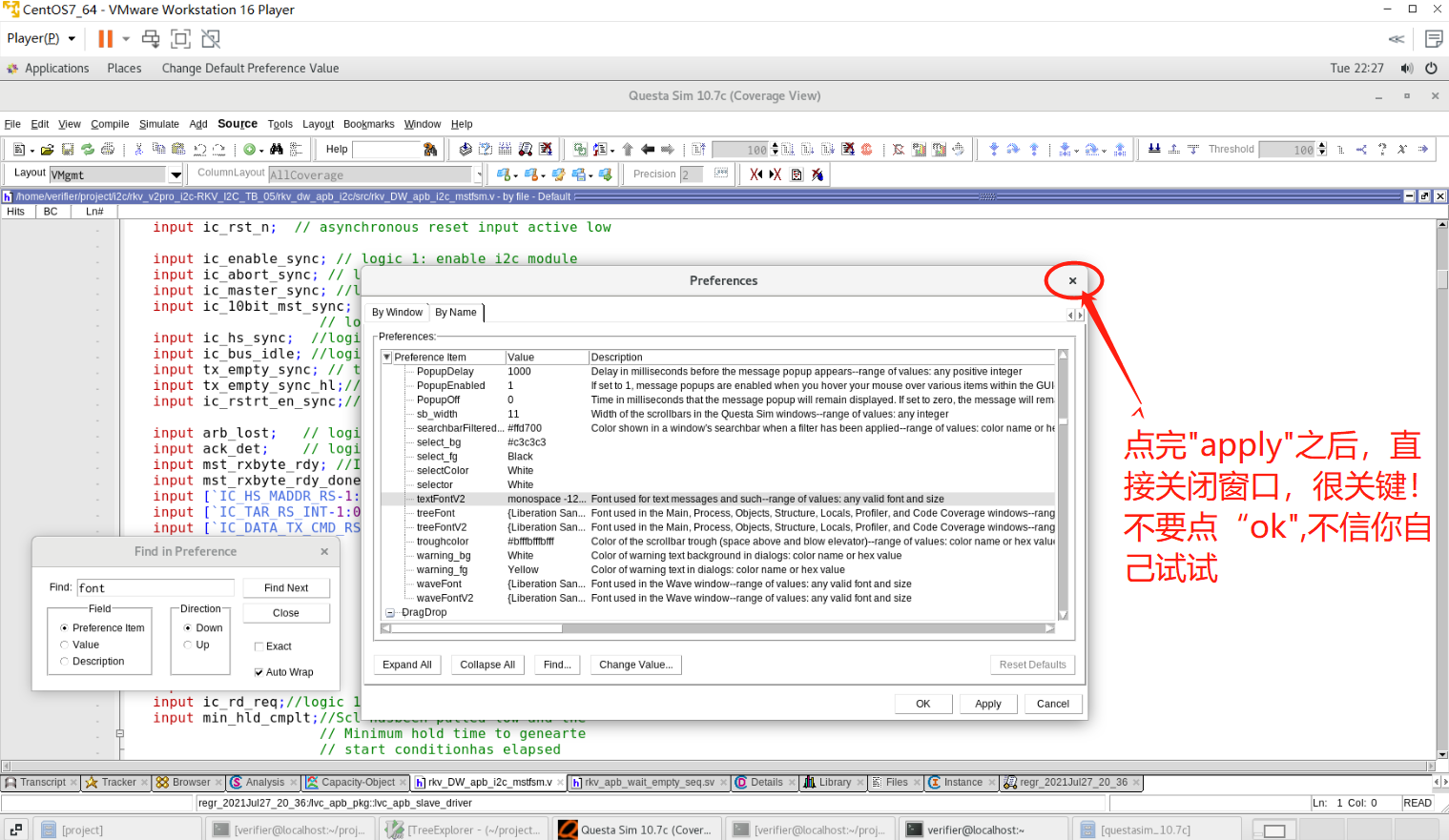Click the red X-right next icon
1449x840 pixels.
coord(776,174)
